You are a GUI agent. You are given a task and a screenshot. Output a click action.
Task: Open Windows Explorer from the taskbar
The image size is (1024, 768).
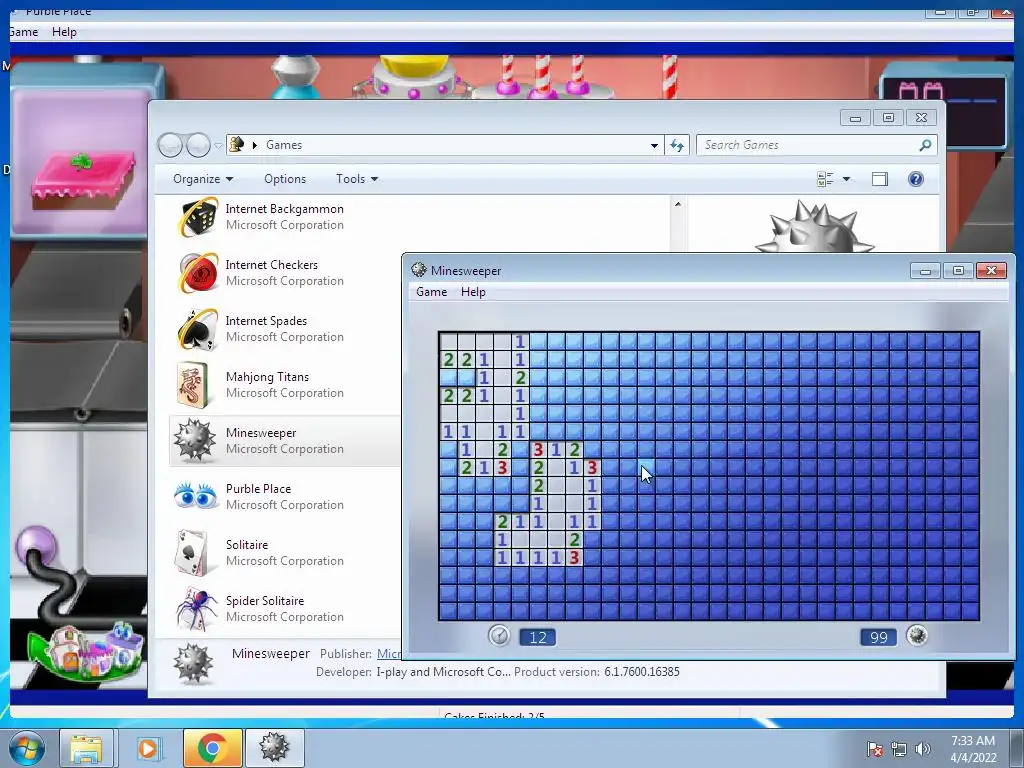click(x=87, y=748)
